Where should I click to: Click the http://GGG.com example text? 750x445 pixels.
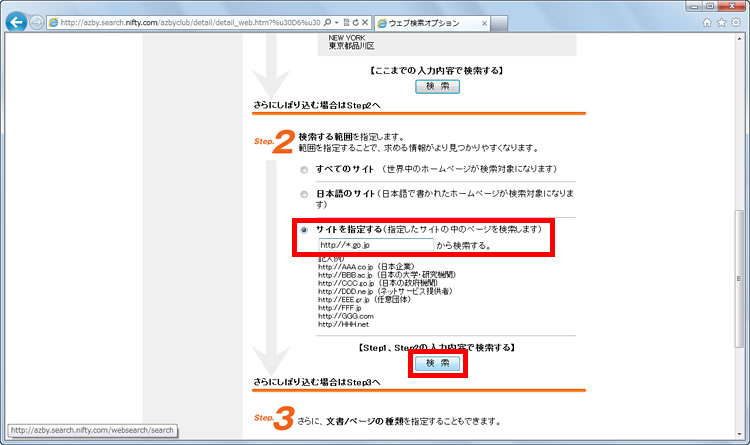(x=346, y=316)
